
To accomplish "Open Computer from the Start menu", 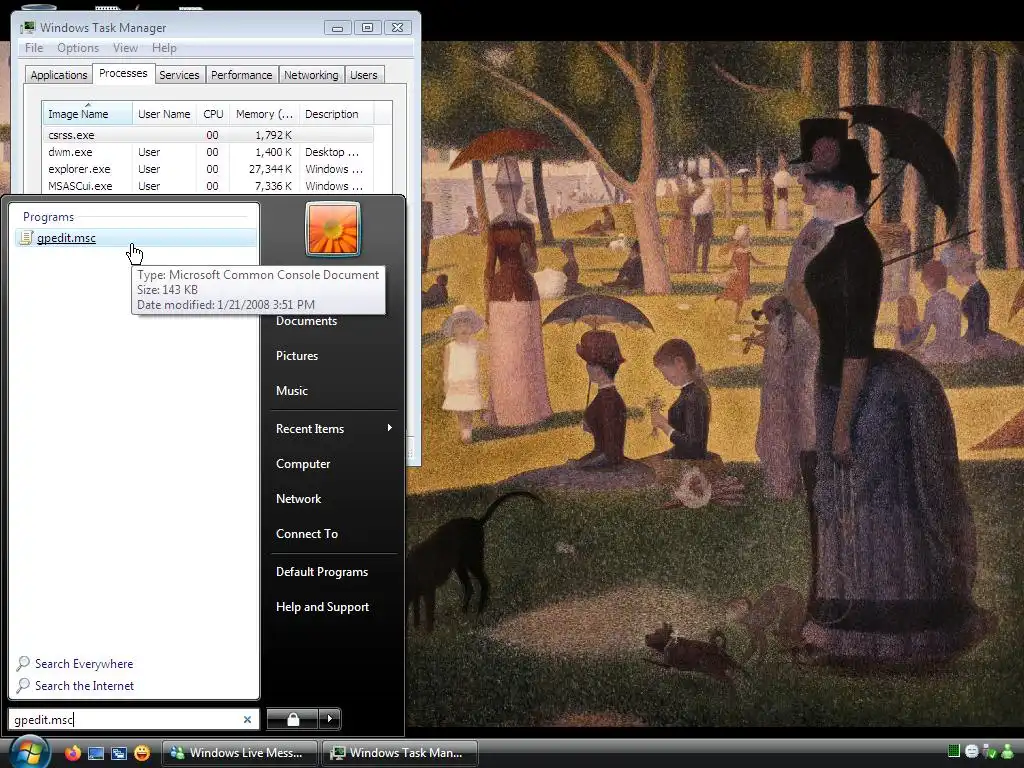I will (x=303, y=464).
